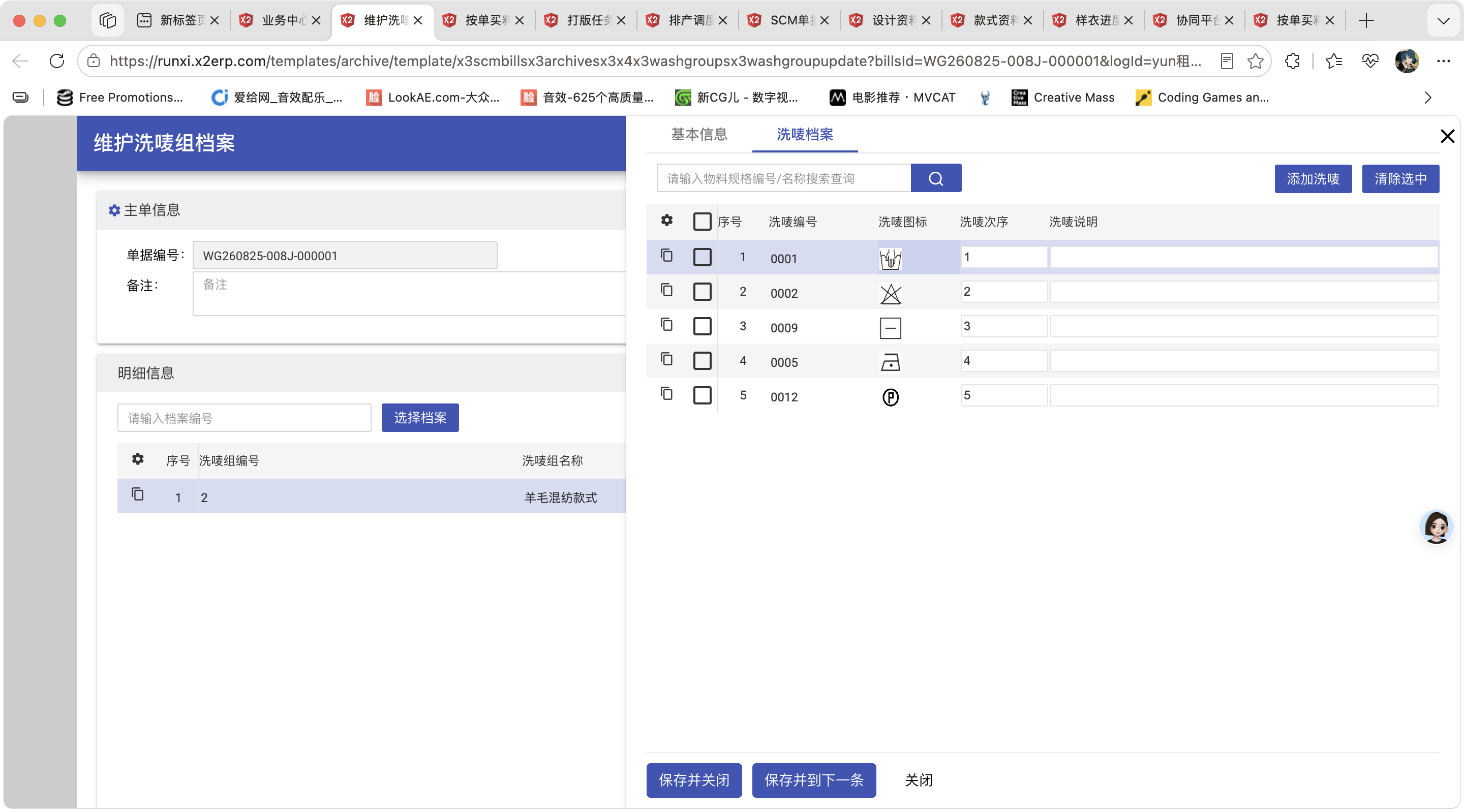Focus the material spec search field
The width and height of the screenshot is (1464, 812).
point(784,178)
